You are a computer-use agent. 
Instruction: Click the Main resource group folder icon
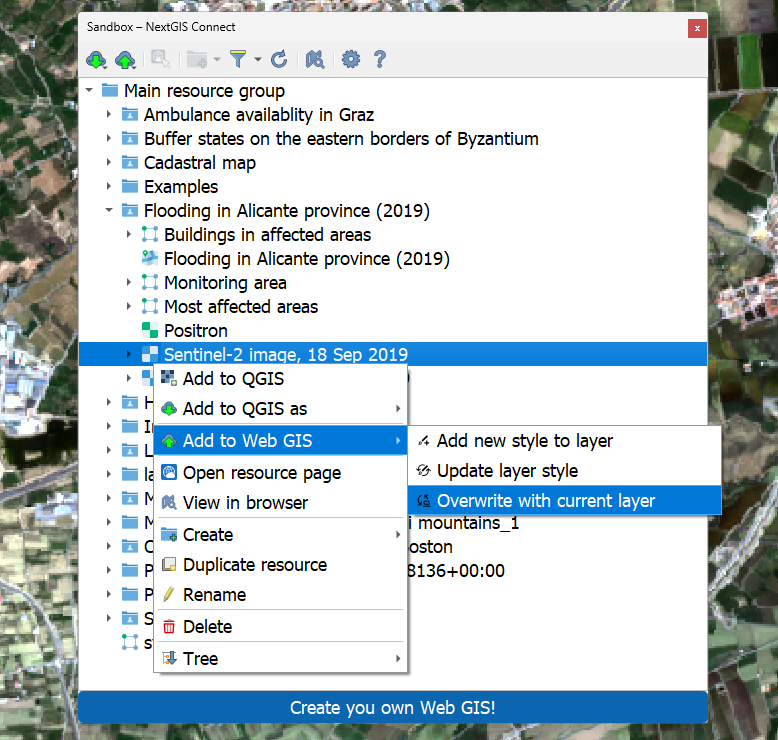[x=110, y=90]
